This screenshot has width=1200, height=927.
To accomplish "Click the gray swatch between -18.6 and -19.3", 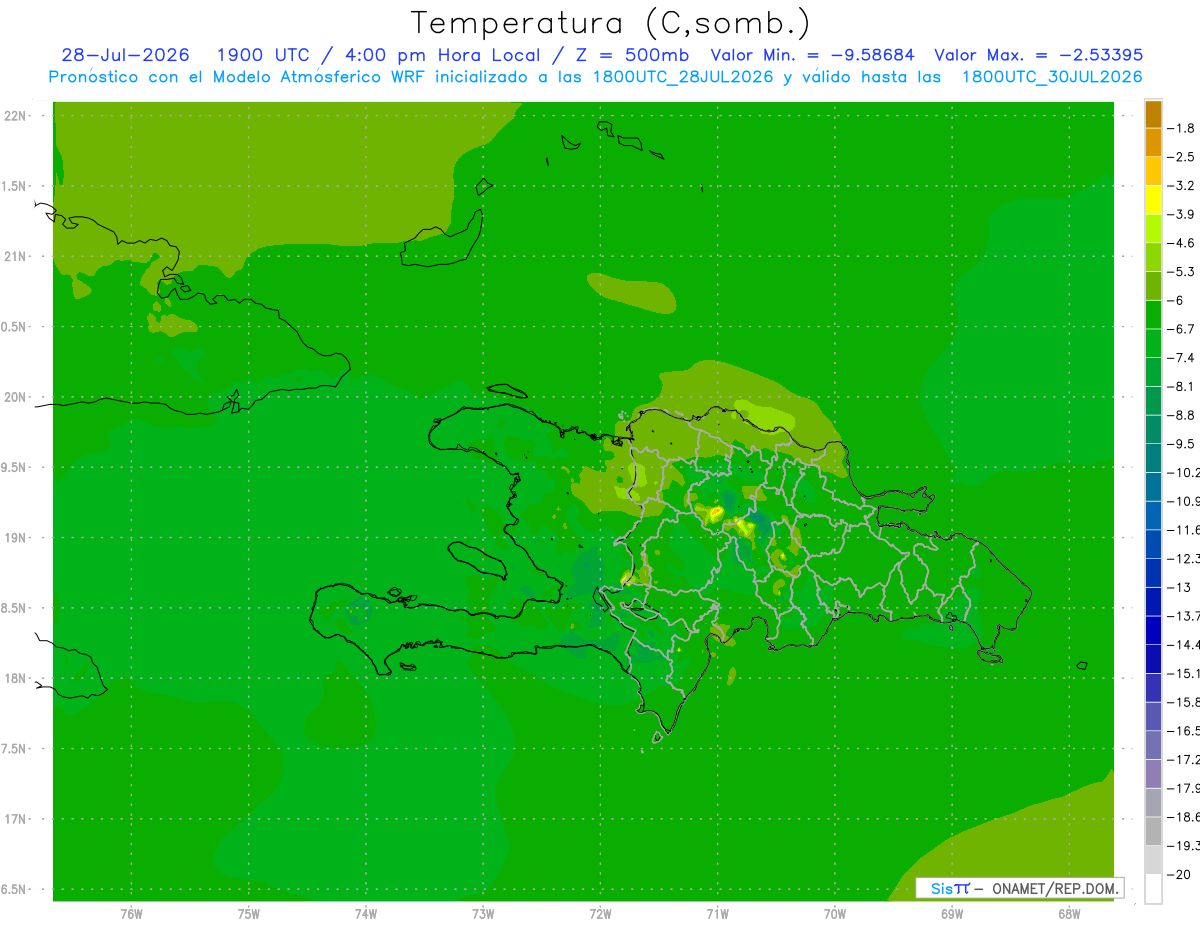I will pos(1153,831).
